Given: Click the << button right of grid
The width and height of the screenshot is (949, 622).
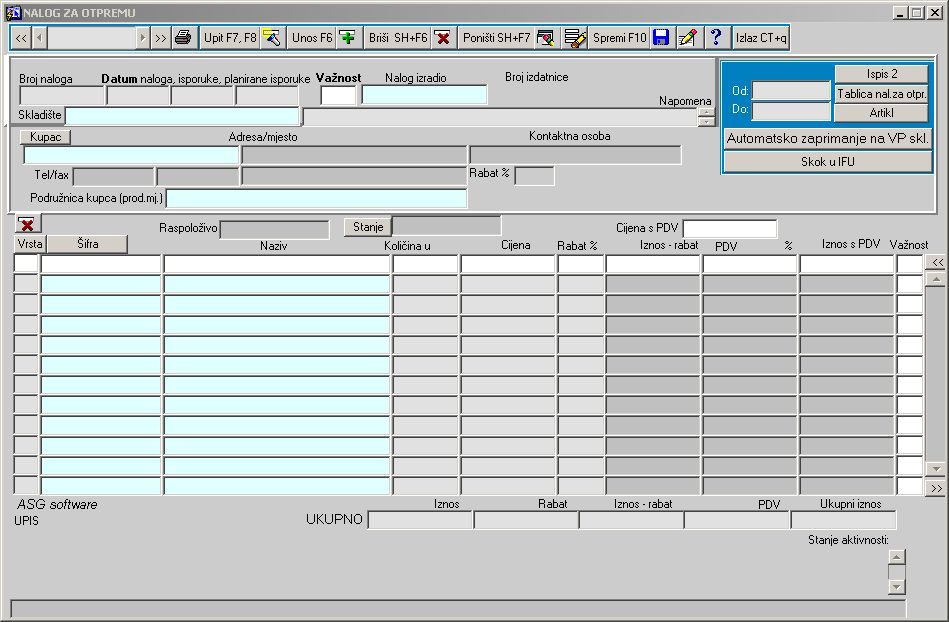Looking at the screenshot, I should click(937, 263).
